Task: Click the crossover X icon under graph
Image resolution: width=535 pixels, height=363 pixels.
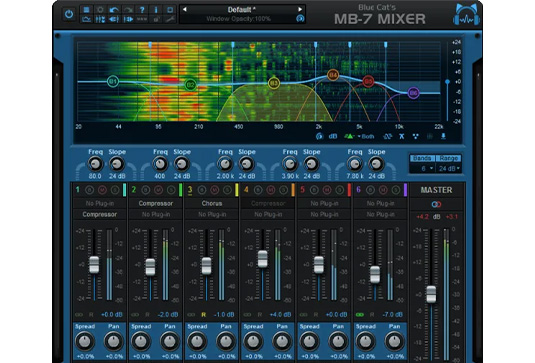Action: (x=402, y=136)
